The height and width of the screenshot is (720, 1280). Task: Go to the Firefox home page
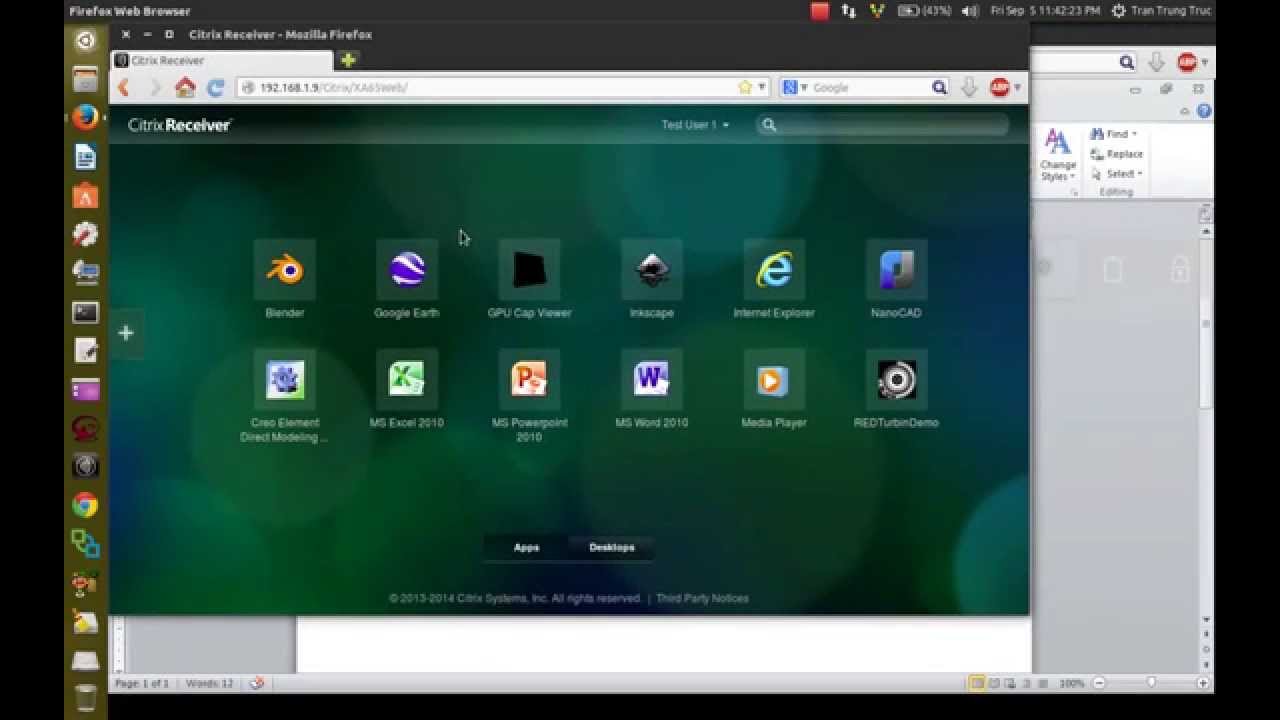click(x=185, y=88)
